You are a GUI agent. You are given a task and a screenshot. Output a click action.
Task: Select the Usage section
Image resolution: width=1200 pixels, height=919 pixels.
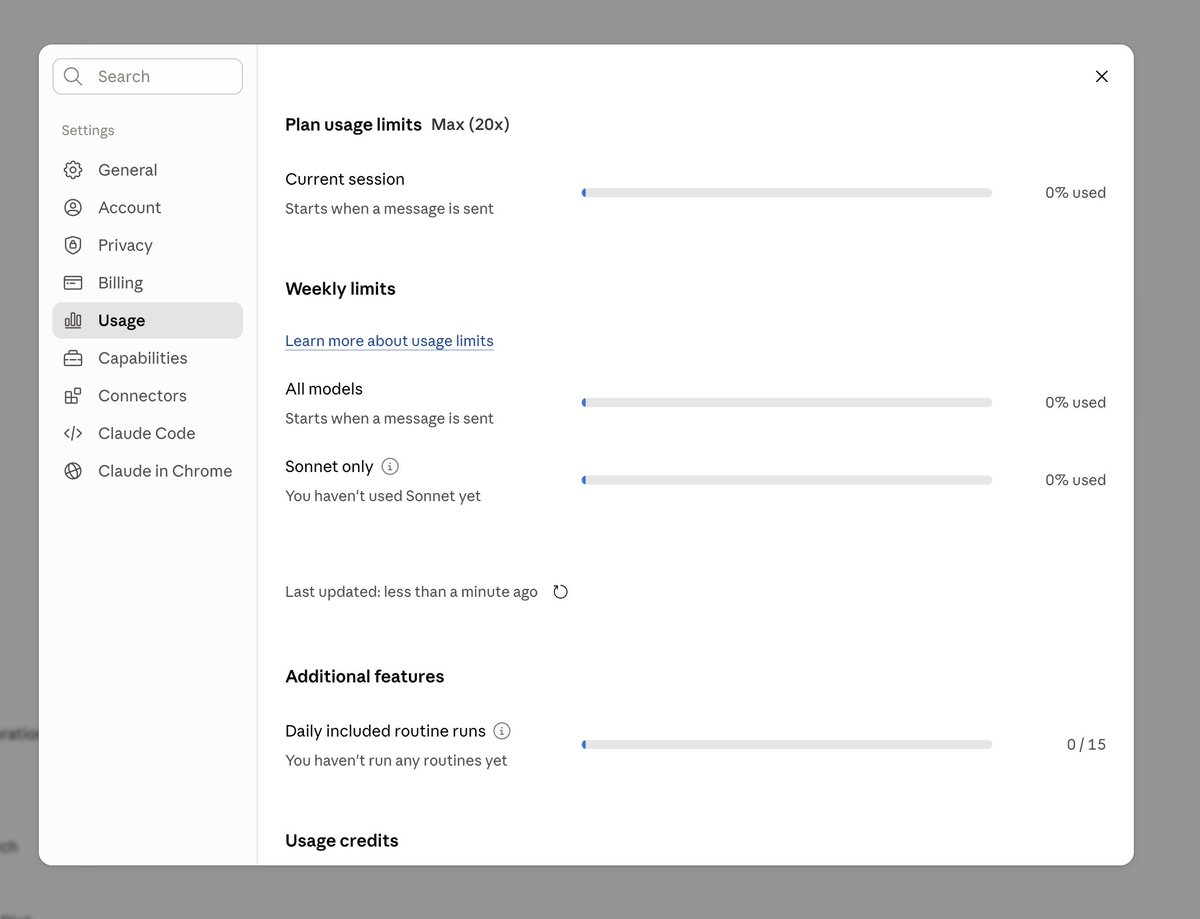[x=148, y=321]
